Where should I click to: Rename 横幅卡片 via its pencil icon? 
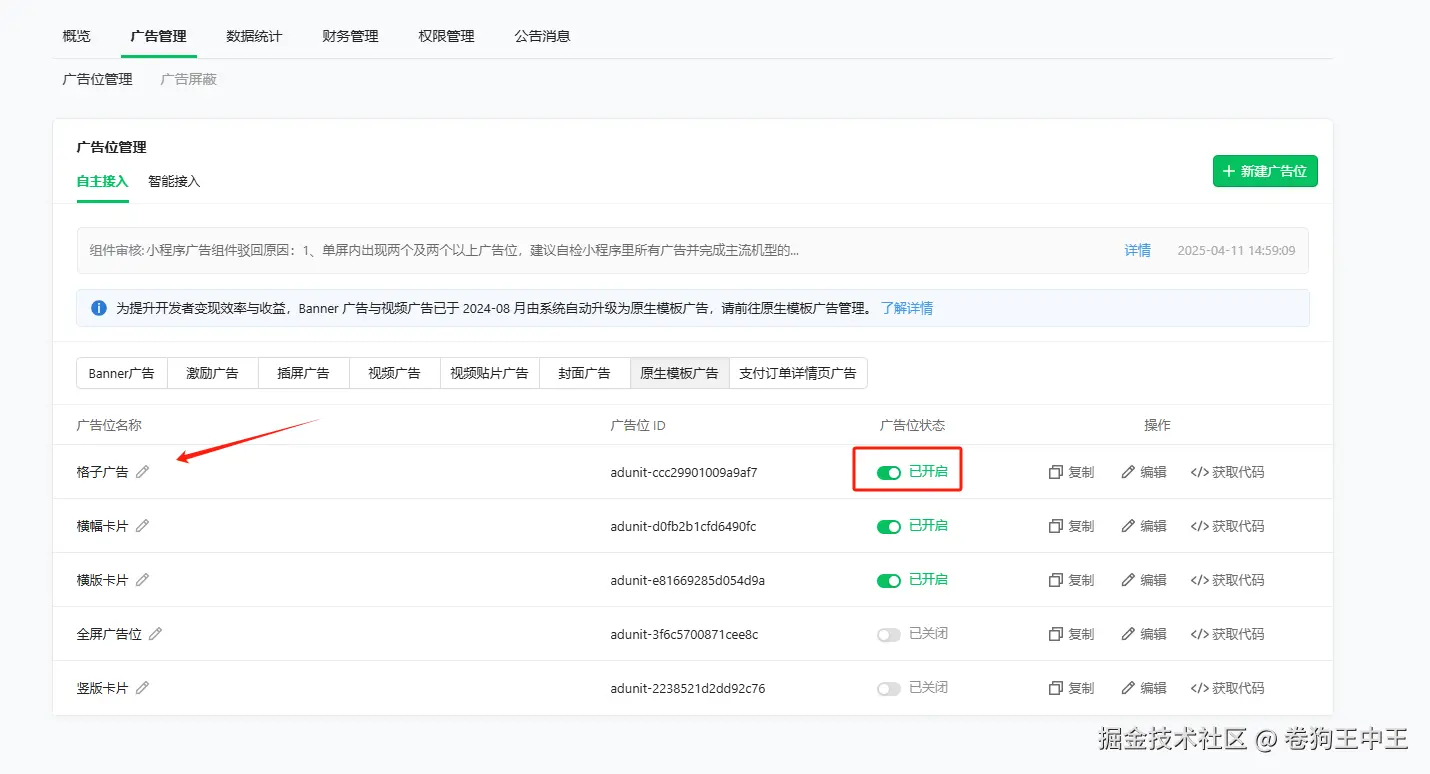click(143, 526)
